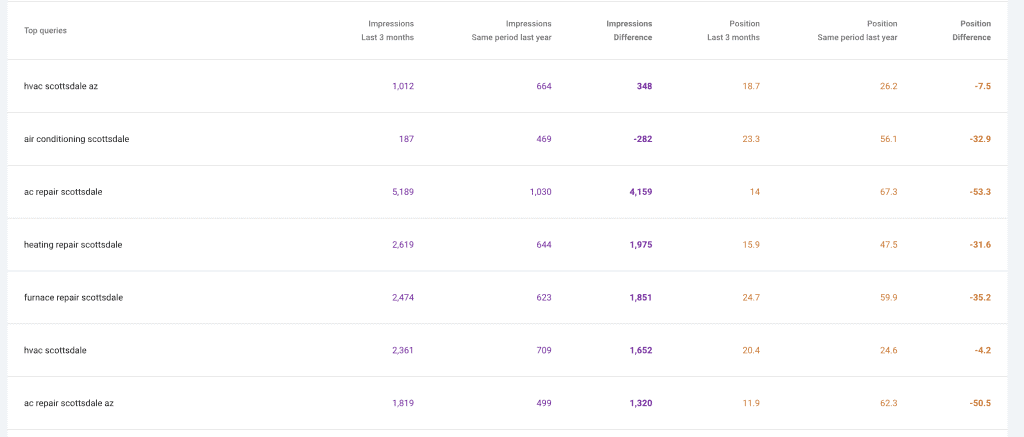Select the query 'air conditioning scottsdale'

point(76,139)
